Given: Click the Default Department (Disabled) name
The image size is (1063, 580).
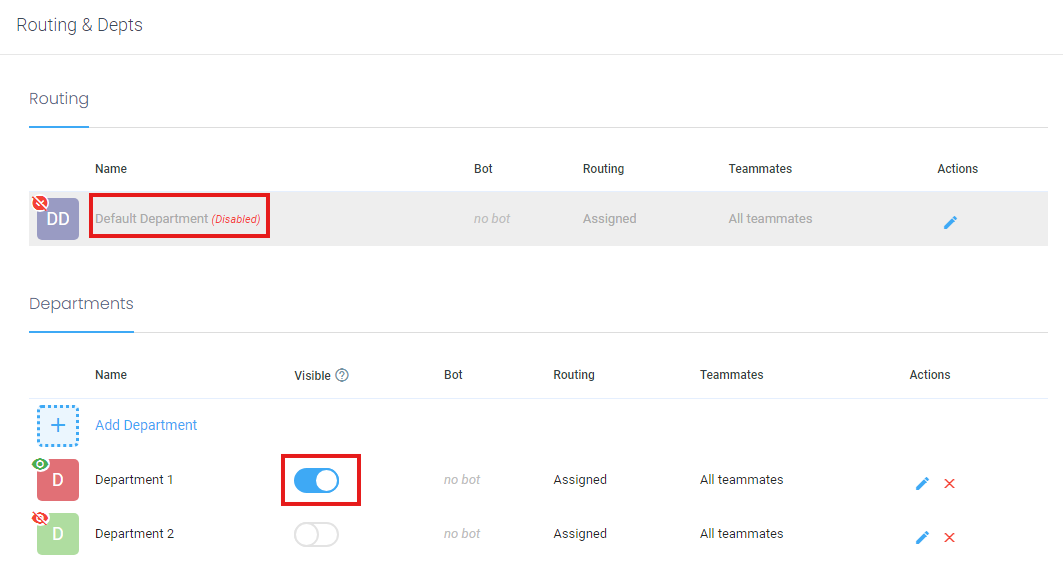Looking at the screenshot, I should coord(177,219).
